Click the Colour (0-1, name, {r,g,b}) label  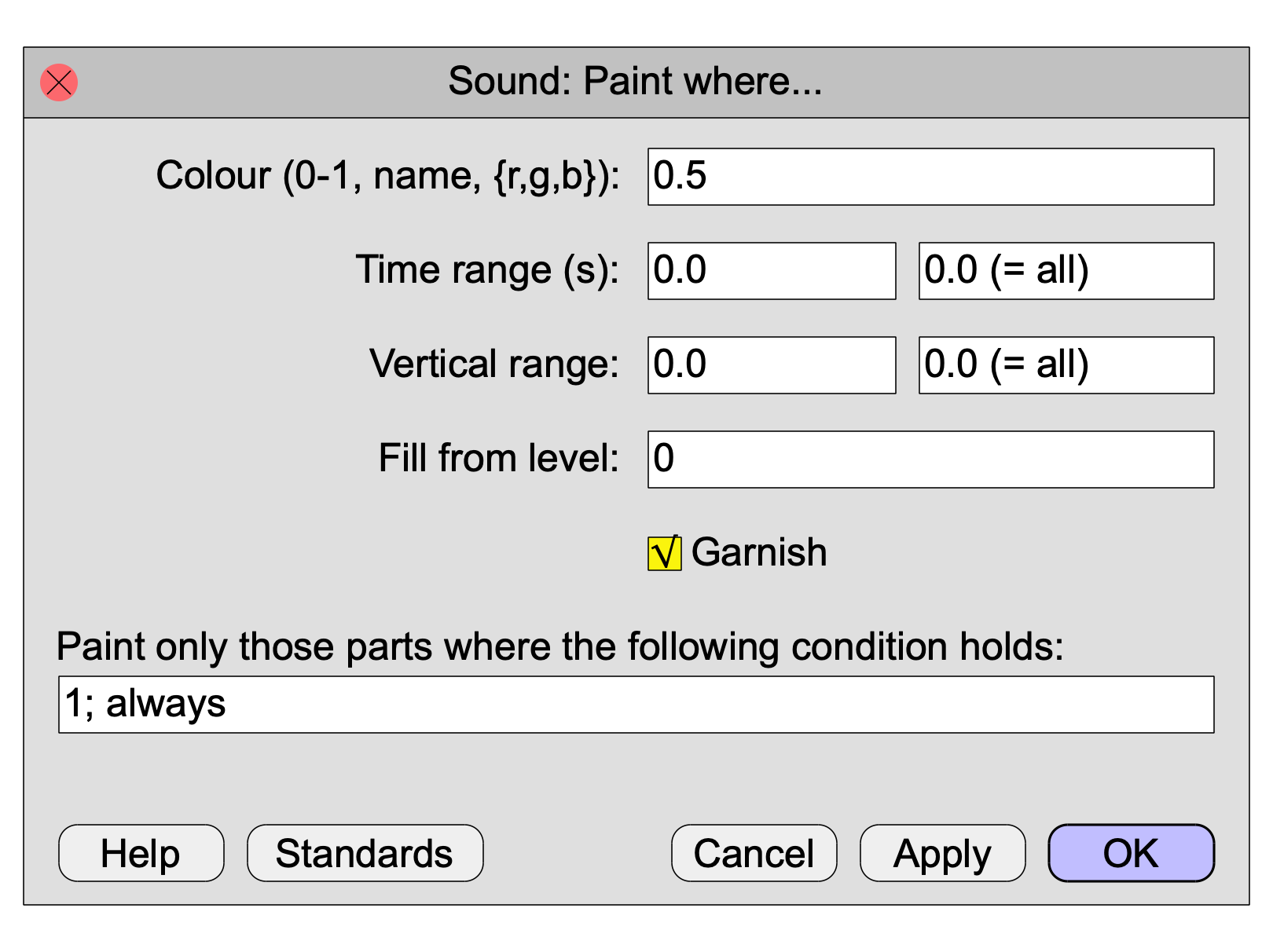tap(388, 176)
